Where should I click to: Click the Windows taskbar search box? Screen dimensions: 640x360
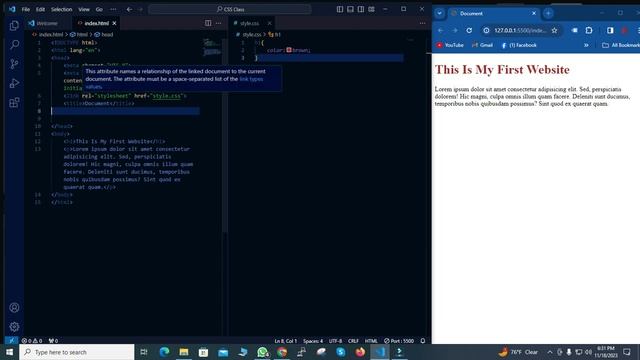(x=77, y=352)
